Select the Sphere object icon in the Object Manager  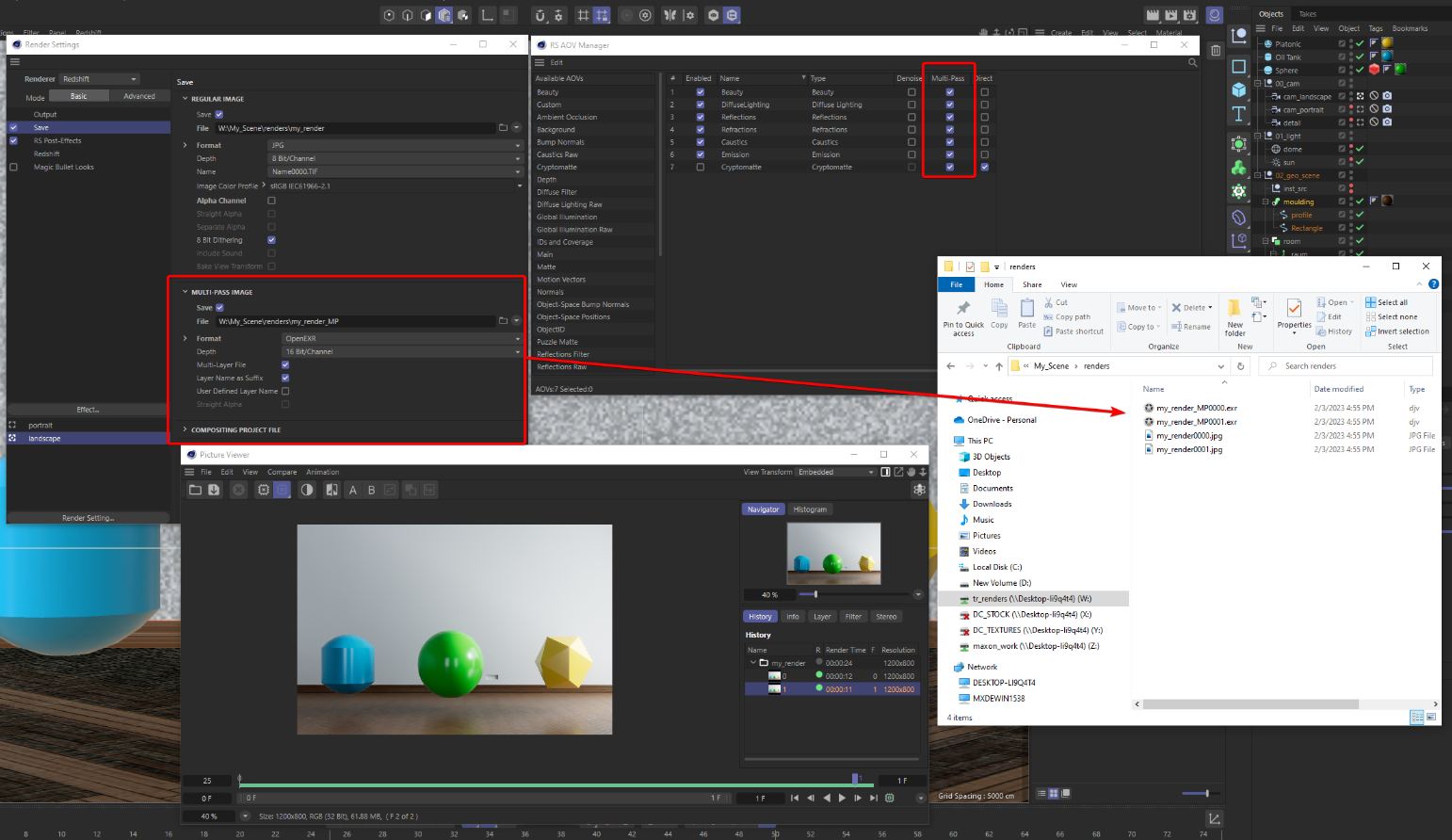click(x=1267, y=70)
